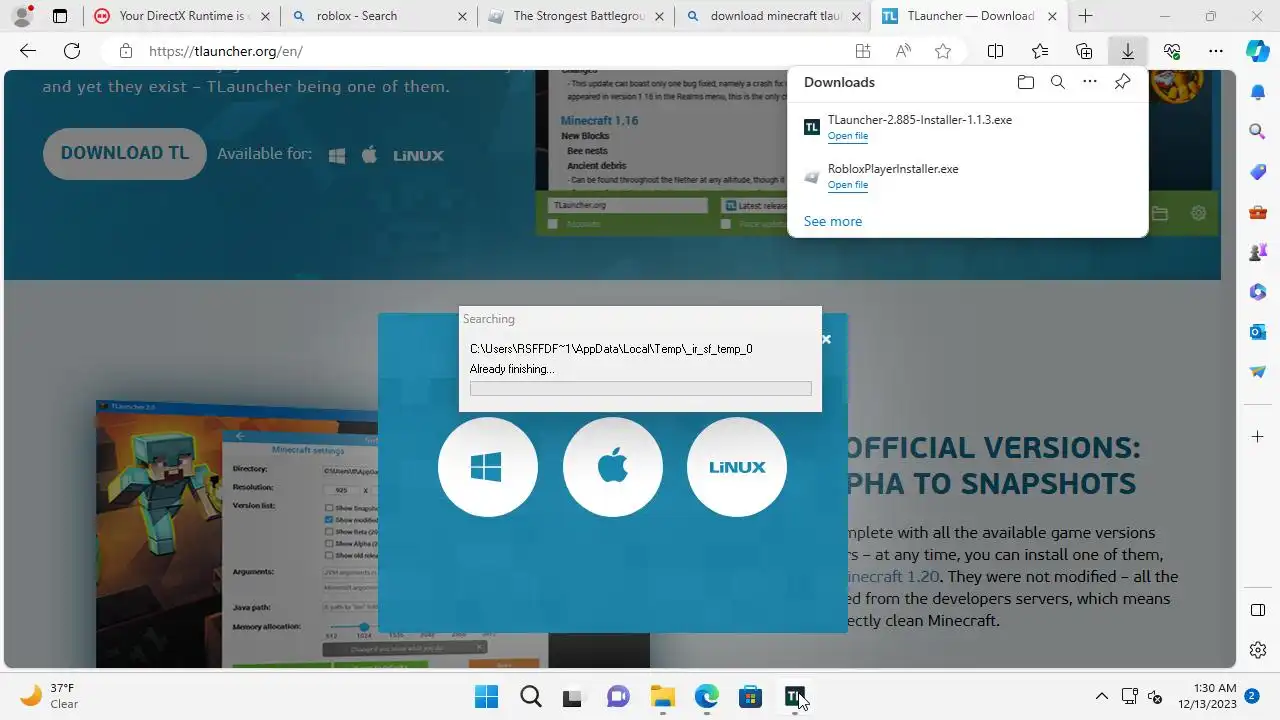Switch to download minecraft tlauncher search tab
This screenshot has height=720, width=1280.
(x=772, y=16)
